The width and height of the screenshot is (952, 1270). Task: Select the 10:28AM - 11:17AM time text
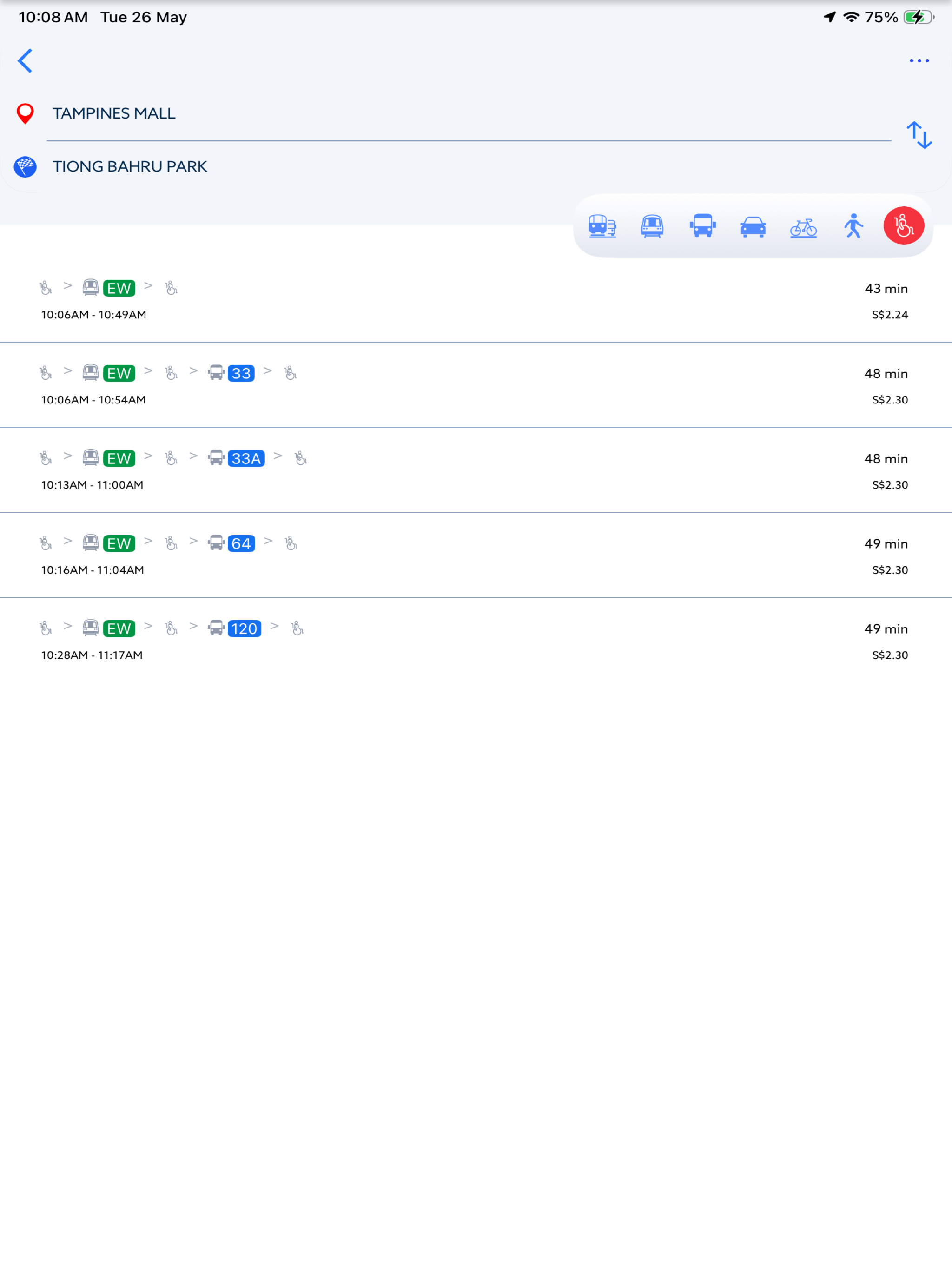tap(92, 655)
